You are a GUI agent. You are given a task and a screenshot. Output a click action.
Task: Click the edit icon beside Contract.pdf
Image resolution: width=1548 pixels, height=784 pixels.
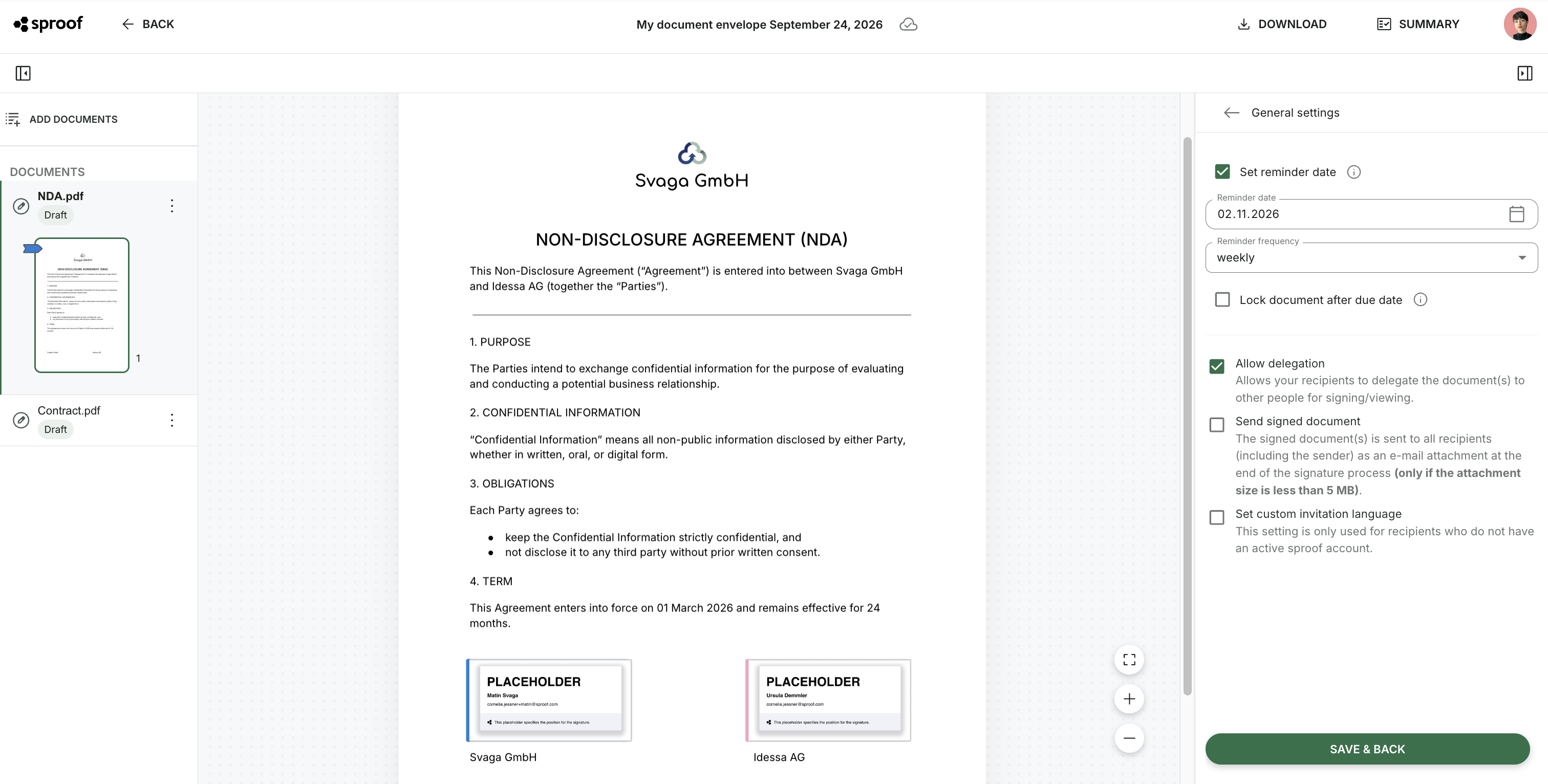(21, 420)
